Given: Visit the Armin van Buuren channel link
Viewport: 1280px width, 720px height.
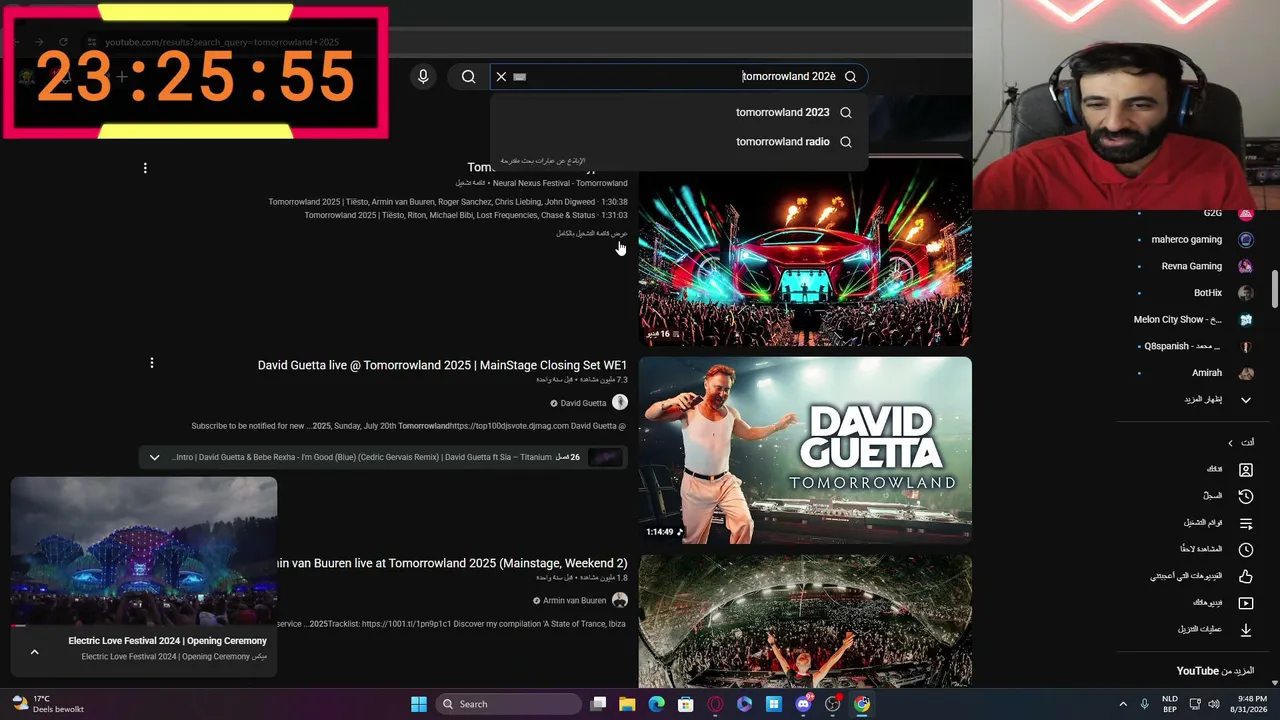Looking at the screenshot, I should coord(574,601).
